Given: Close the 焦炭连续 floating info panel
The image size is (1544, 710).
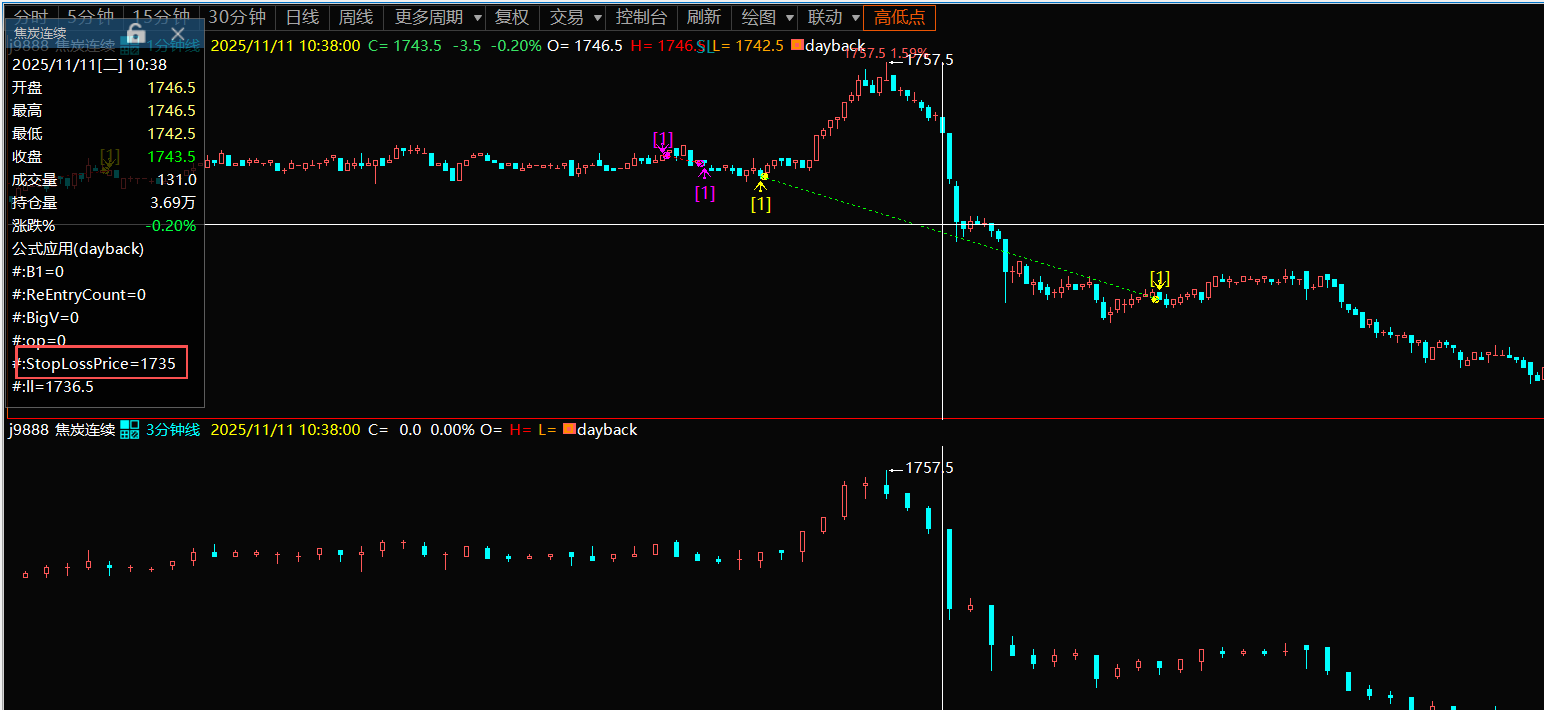Looking at the screenshot, I should [x=178, y=33].
